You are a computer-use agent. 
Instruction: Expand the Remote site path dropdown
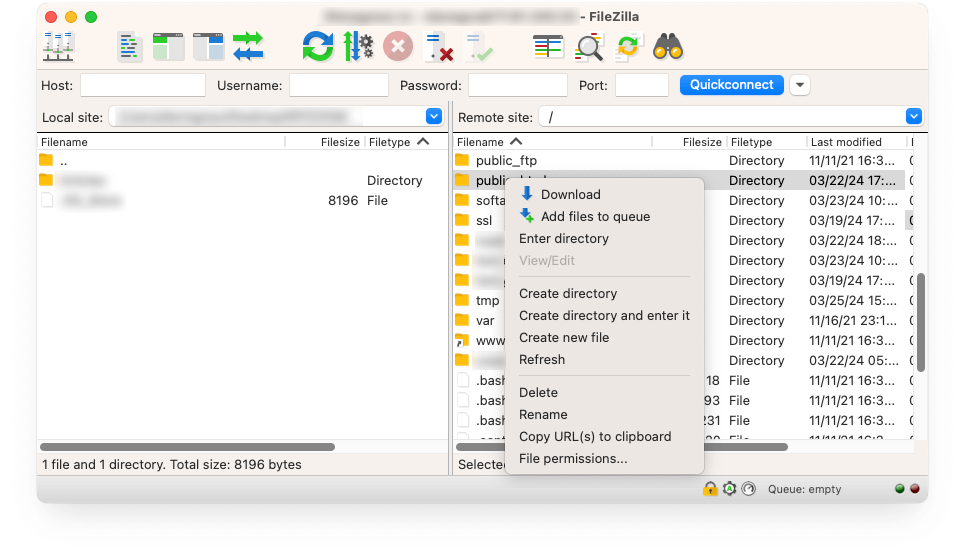click(914, 116)
